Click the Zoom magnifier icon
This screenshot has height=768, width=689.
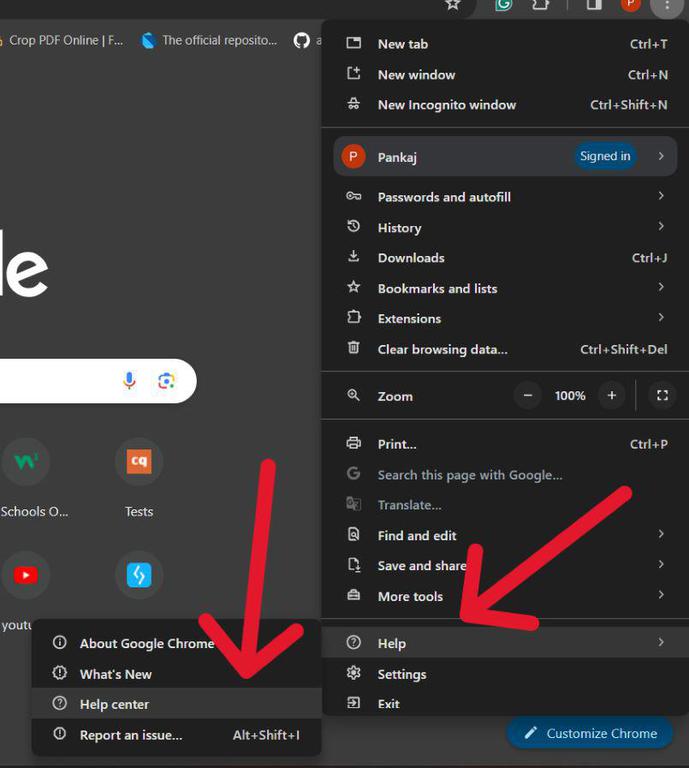click(354, 395)
